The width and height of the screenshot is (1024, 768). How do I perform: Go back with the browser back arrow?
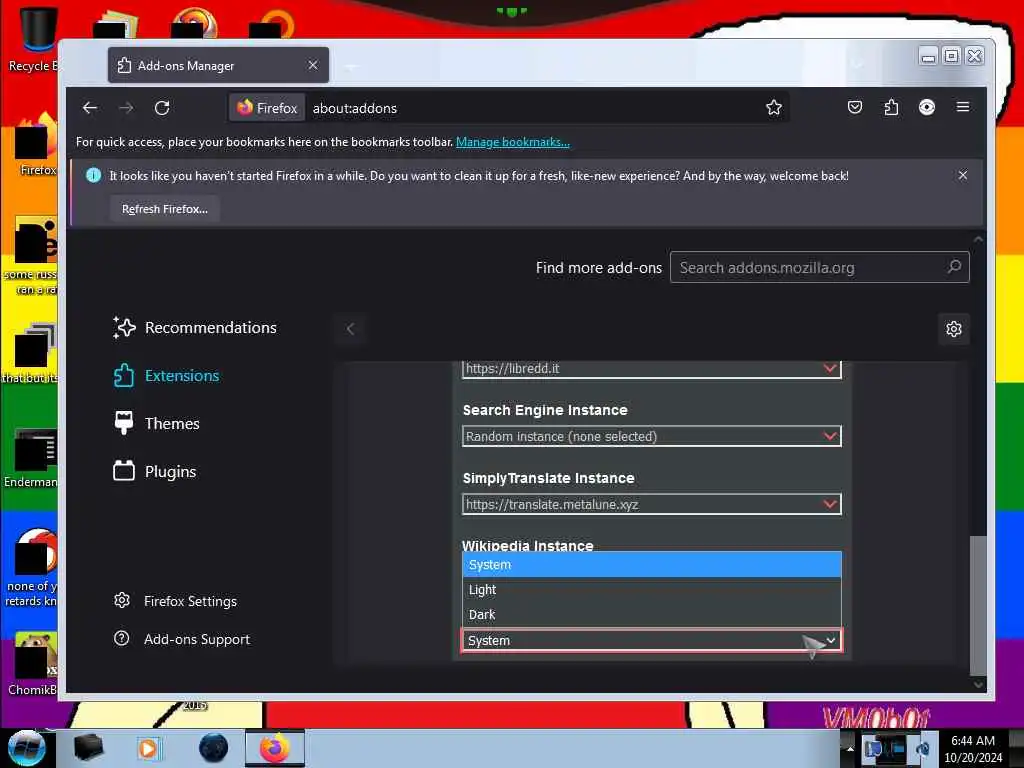pos(90,108)
